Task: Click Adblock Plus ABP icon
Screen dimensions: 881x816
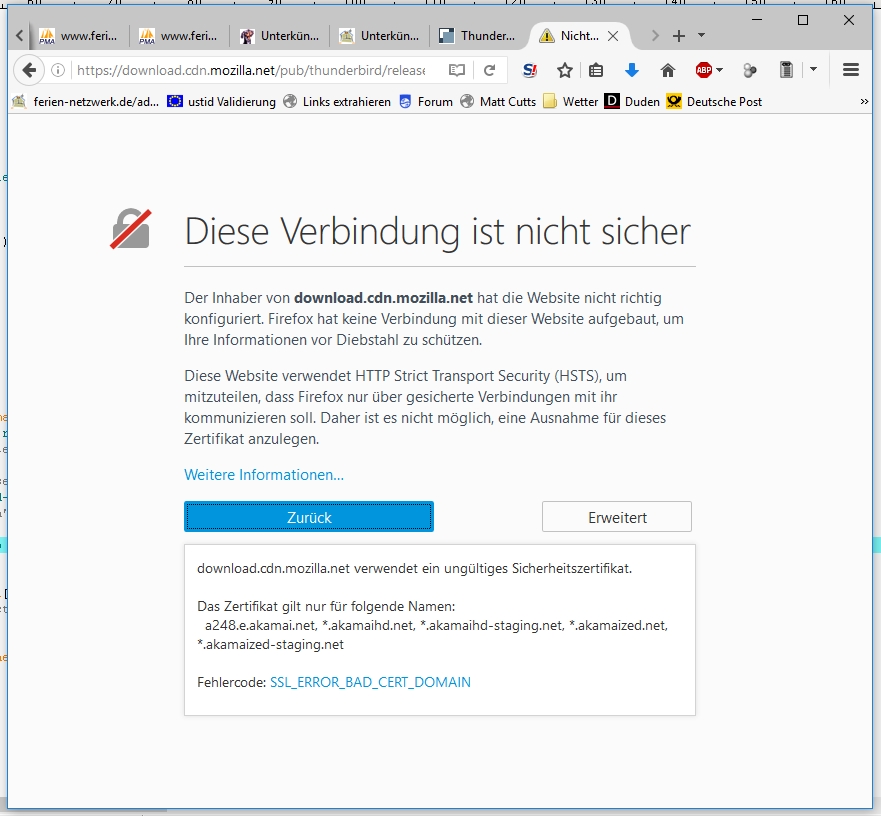Action: (x=703, y=70)
